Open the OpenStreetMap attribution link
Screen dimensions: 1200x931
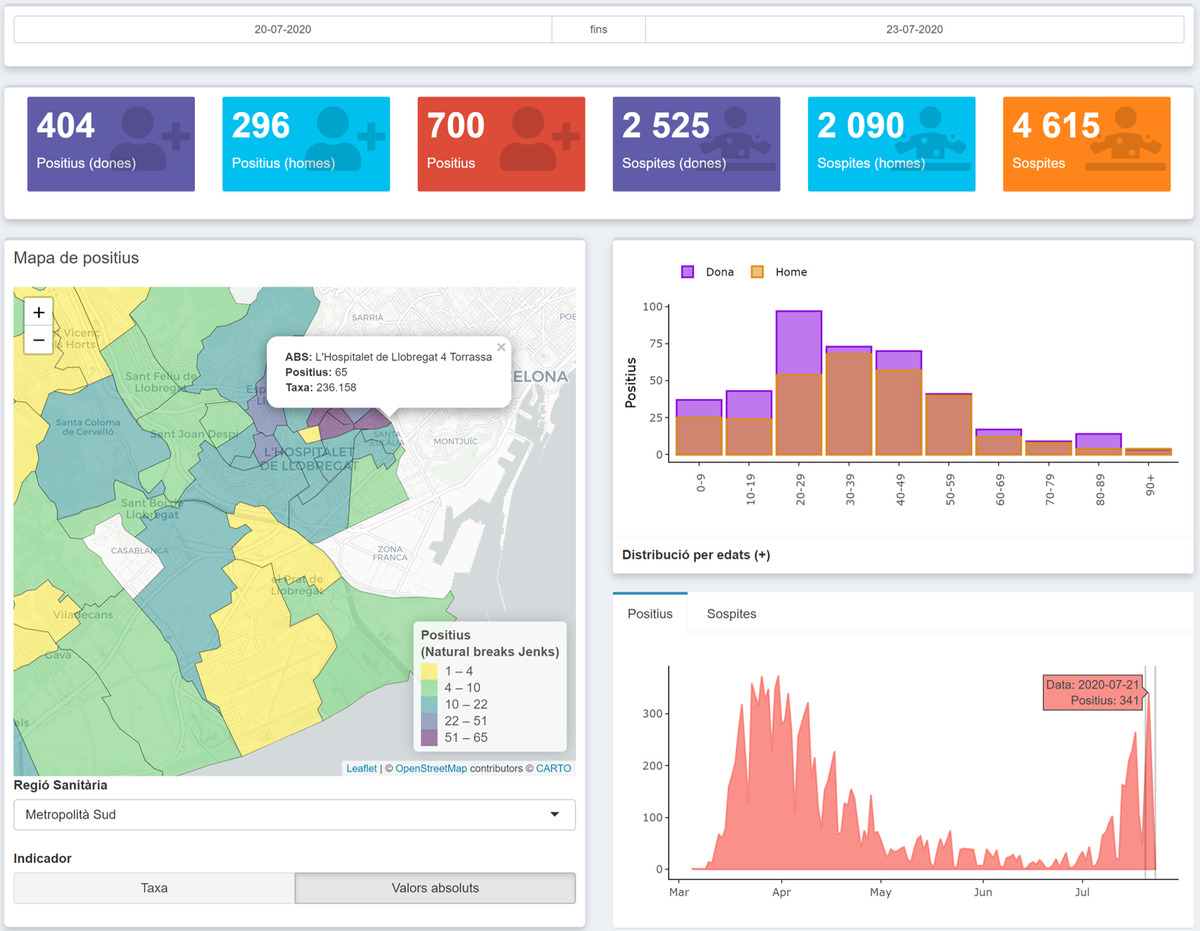pyautogui.click(x=431, y=769)
